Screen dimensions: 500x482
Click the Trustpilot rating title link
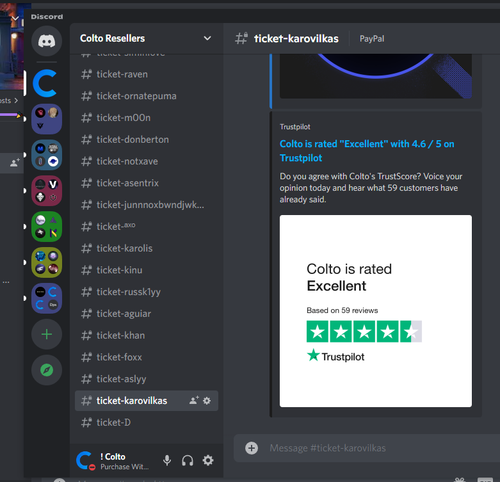point(367,151)
